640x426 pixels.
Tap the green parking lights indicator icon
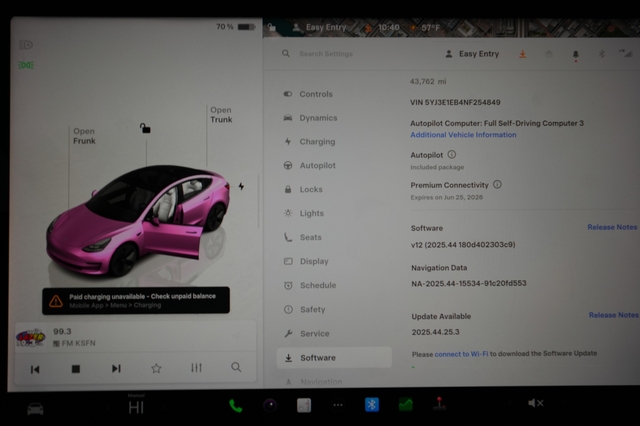(x=26, y=65)
